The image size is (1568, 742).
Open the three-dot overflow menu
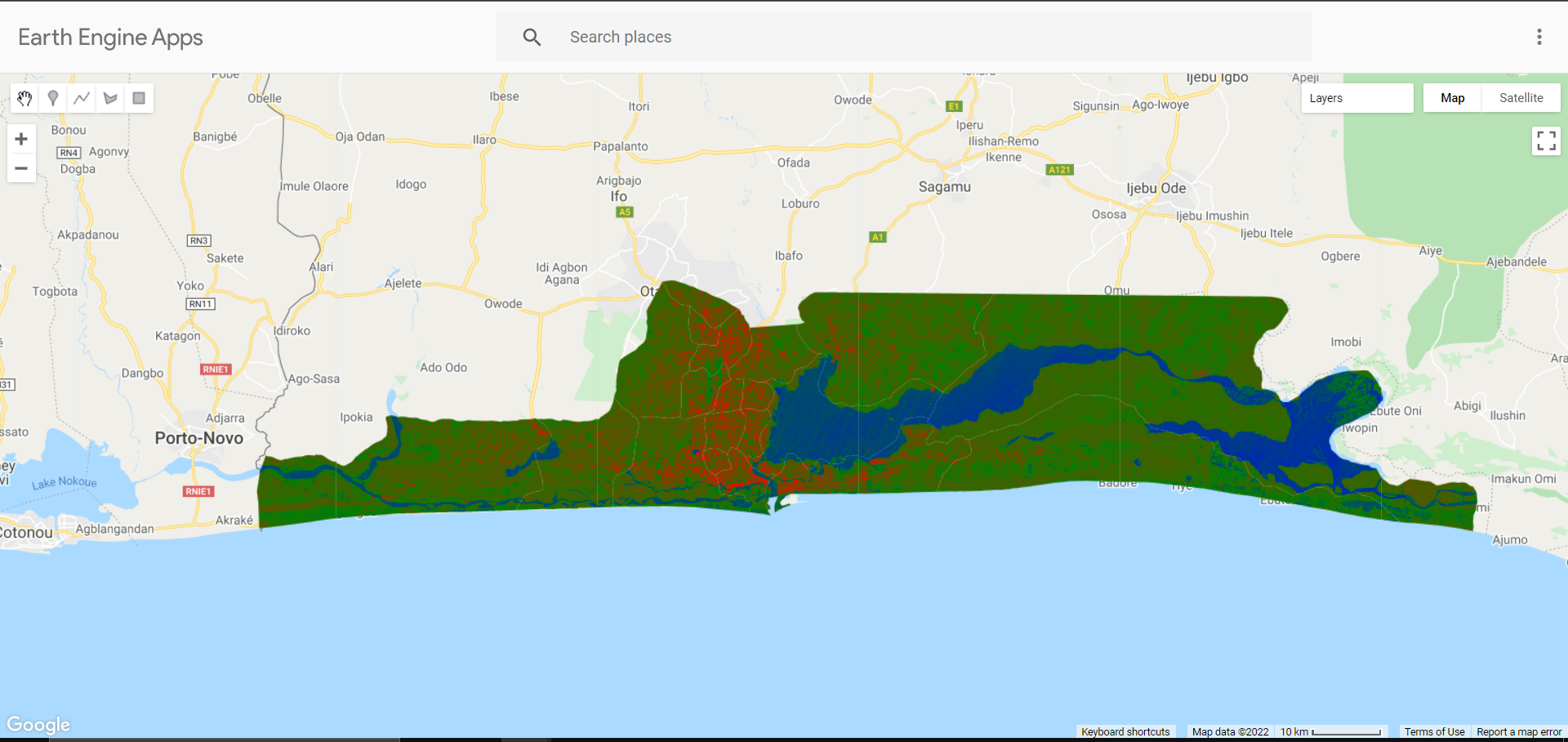[x=1540, y=37]
